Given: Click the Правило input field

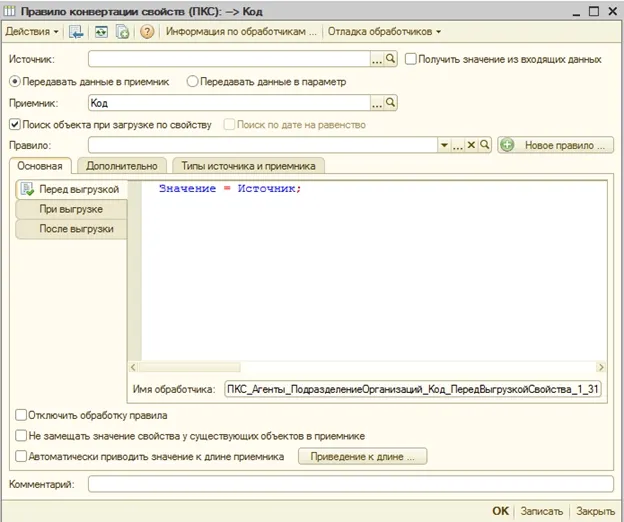Looking at the screenshot, I should [x=263, y=145].
